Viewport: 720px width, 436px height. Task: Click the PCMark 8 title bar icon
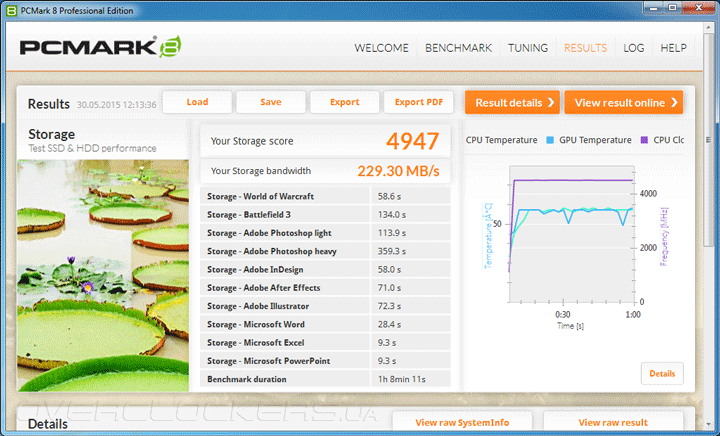pyautogui.click(x=11, y=10)
